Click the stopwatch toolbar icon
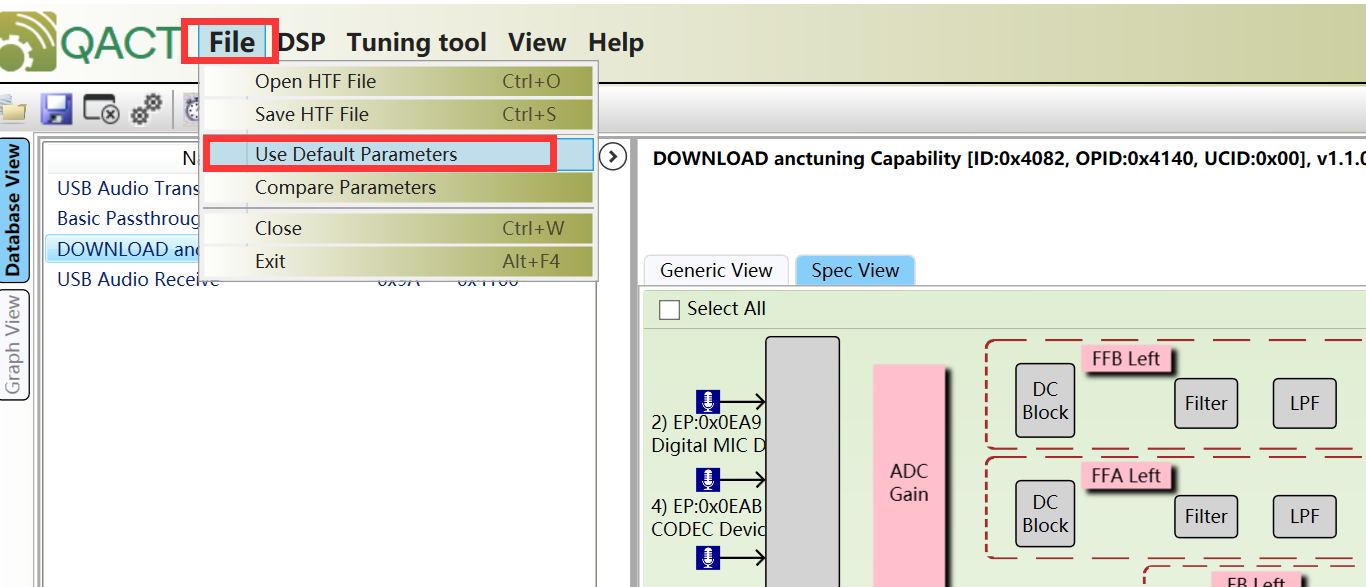Viewport: 1366px width, 587px height. tap(188, 108)
